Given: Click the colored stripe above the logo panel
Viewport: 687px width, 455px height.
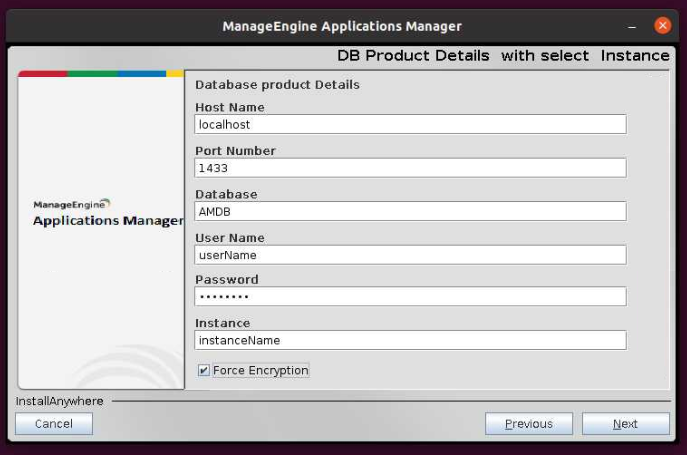Looking at the screenshot, I should point(100,73).
